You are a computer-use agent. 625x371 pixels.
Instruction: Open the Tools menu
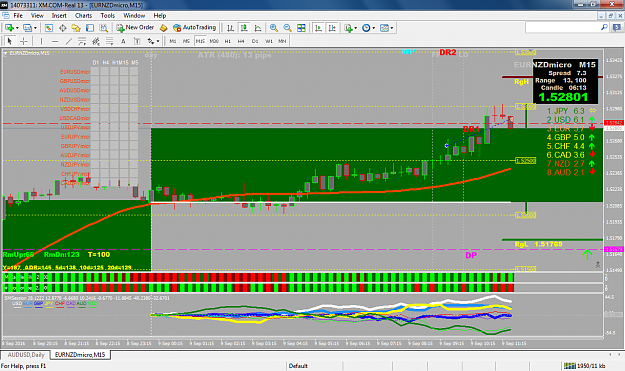(108, 16)
